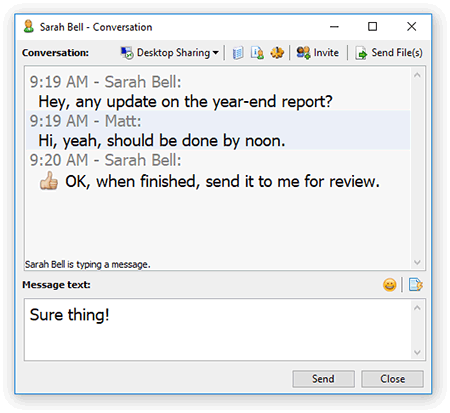Click the message template icon beside the smiley

416,285
